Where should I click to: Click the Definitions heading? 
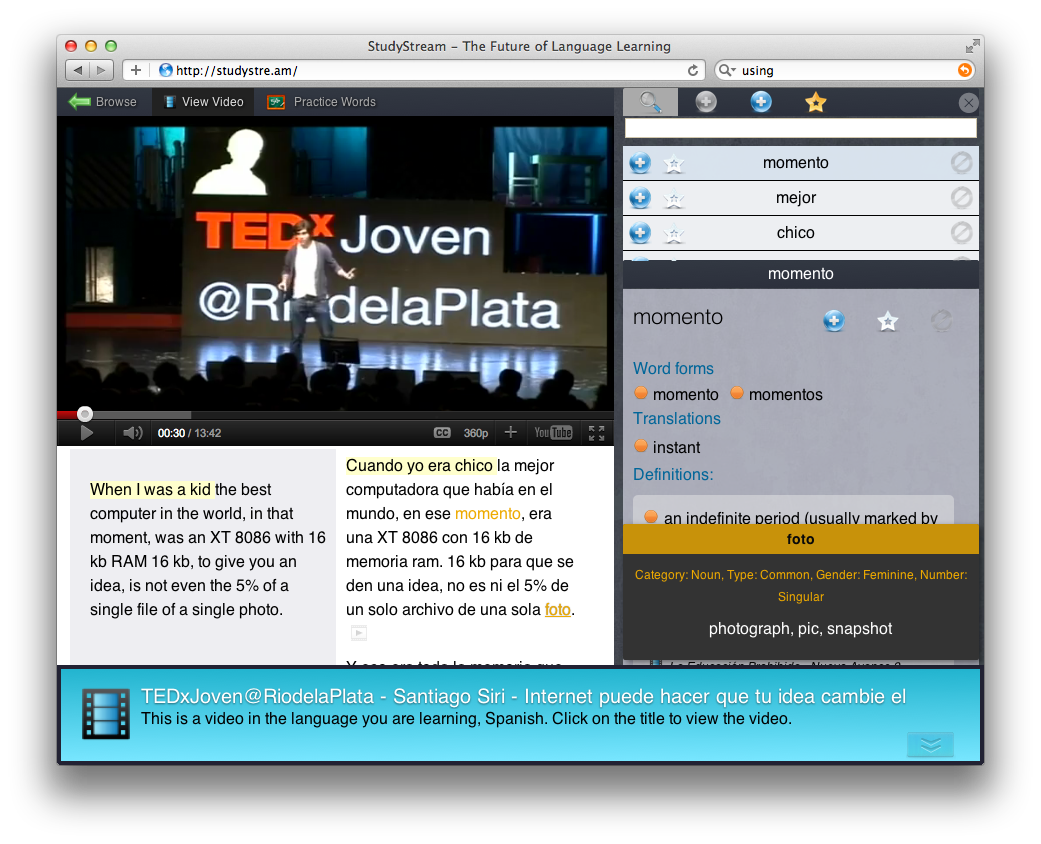[x=673, y=475]
